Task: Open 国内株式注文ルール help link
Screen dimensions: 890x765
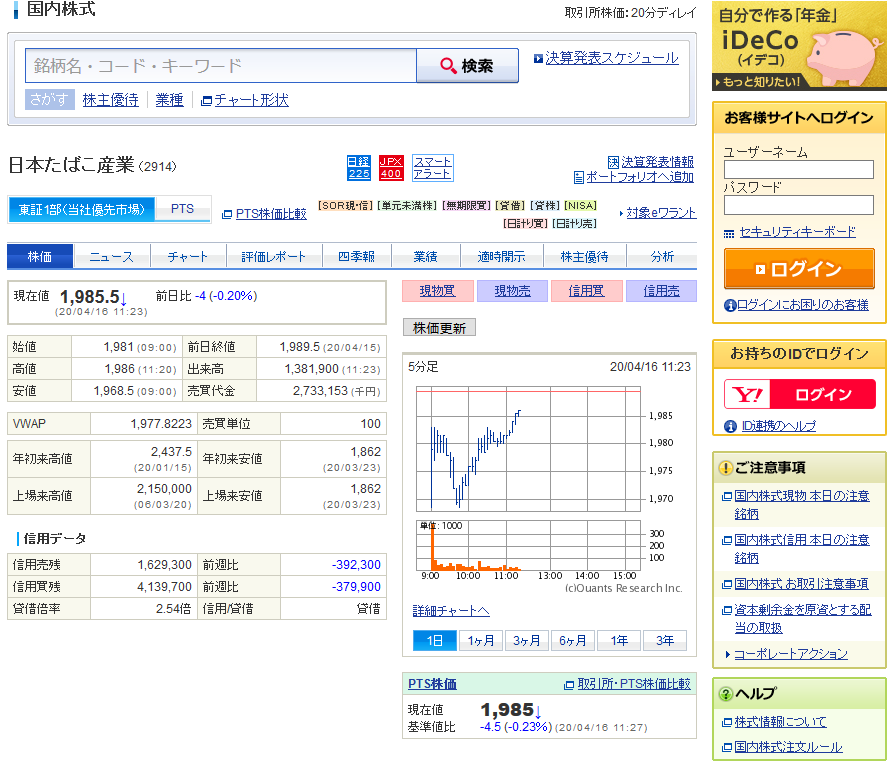Action: click(788, 747)
